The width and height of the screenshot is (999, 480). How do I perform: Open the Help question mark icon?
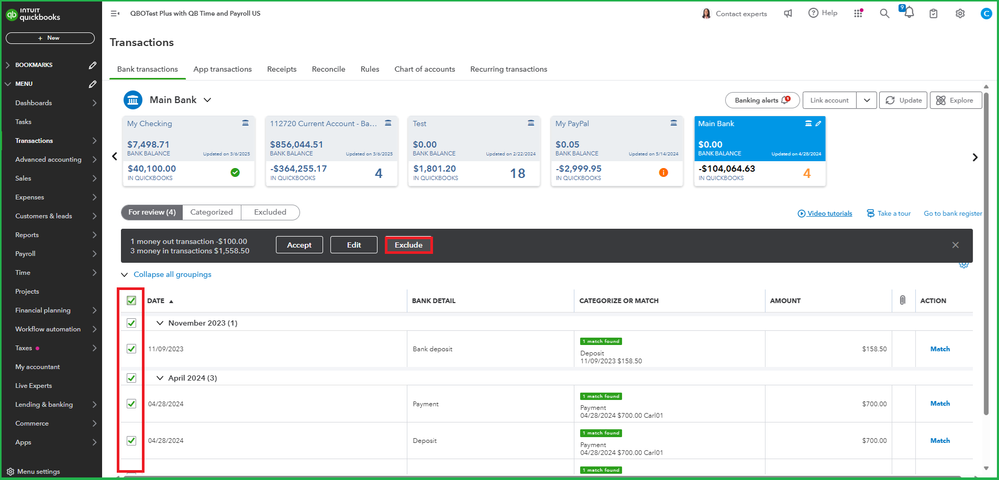813,13
